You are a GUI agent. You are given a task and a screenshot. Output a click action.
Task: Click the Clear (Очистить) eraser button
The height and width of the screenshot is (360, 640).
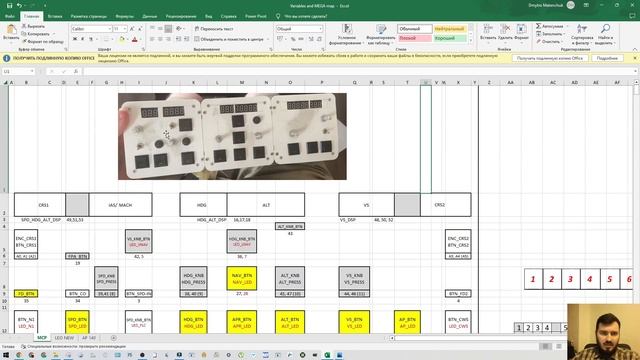[x=548, y=41]
